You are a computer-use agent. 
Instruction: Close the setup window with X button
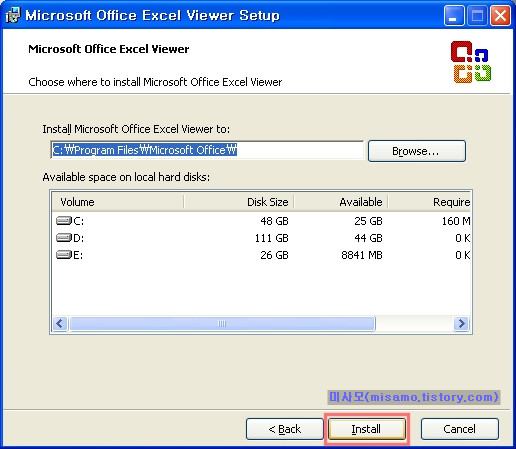coord(500,15)
